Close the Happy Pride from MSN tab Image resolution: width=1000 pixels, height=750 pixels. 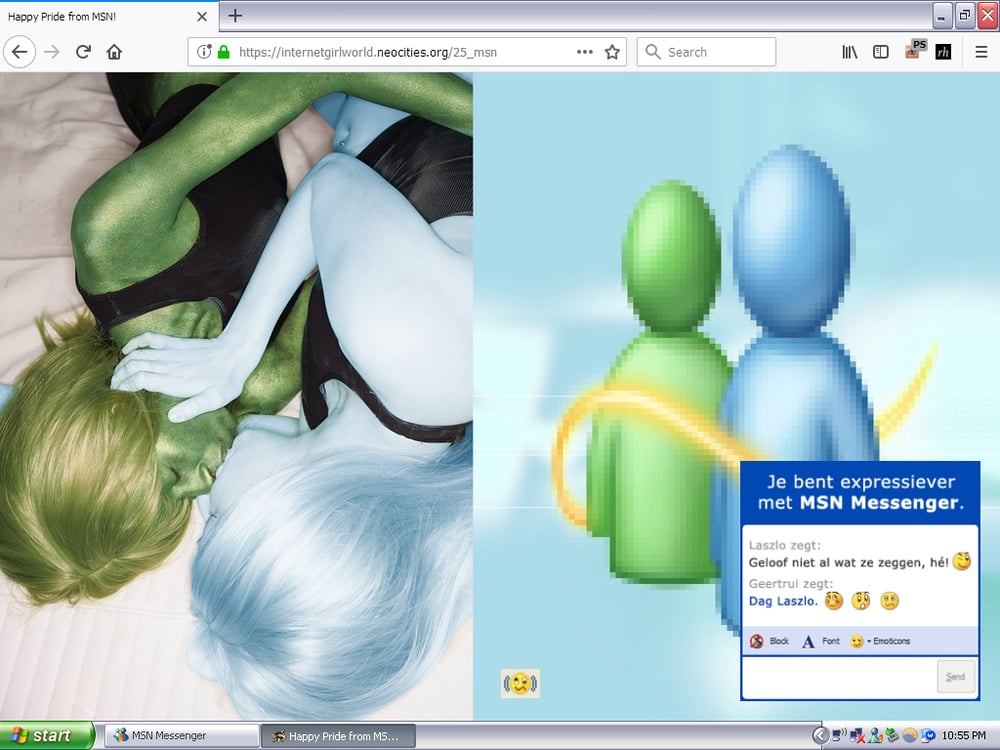pyautogui.click(x=202, y=17)
